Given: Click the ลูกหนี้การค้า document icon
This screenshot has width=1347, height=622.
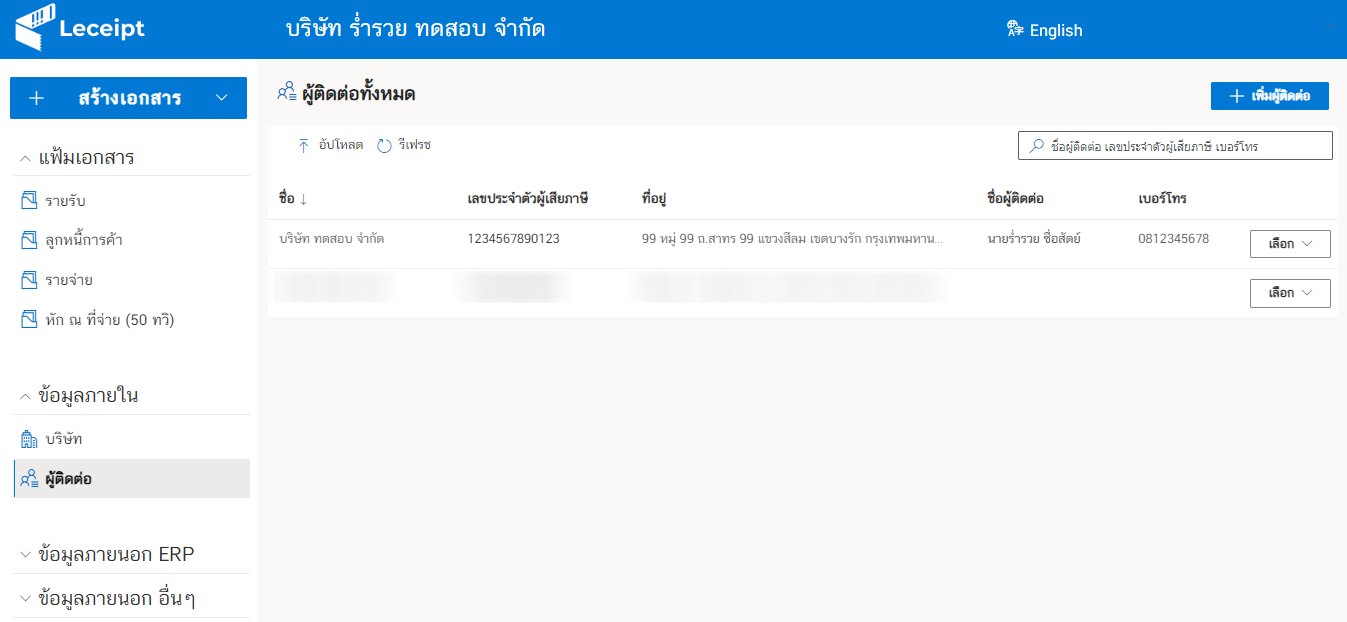Looking at the screenshot, I should click(x=29, y=240).
